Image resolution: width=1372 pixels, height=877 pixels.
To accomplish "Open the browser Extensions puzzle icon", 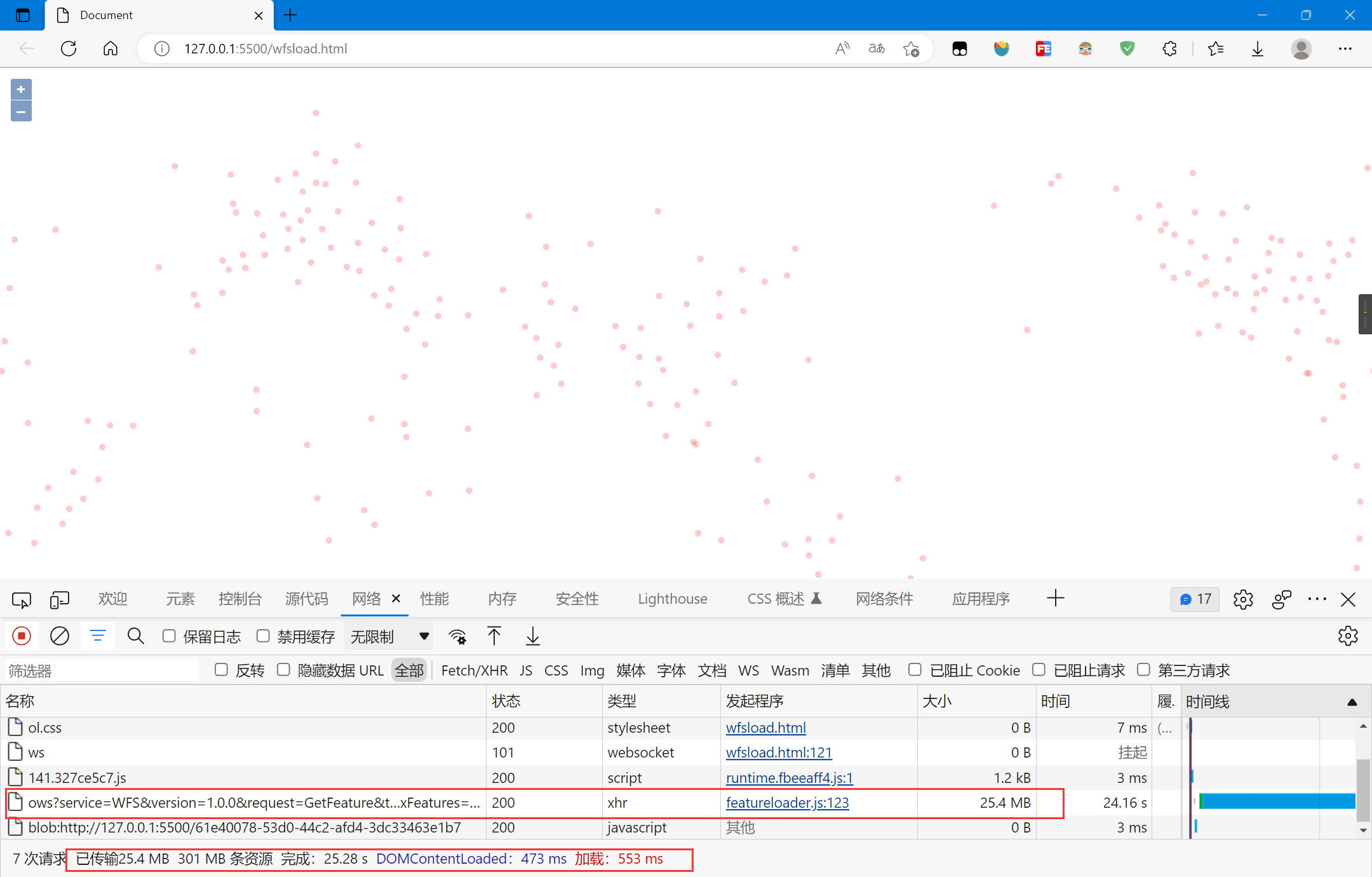I will (1169, 49).
